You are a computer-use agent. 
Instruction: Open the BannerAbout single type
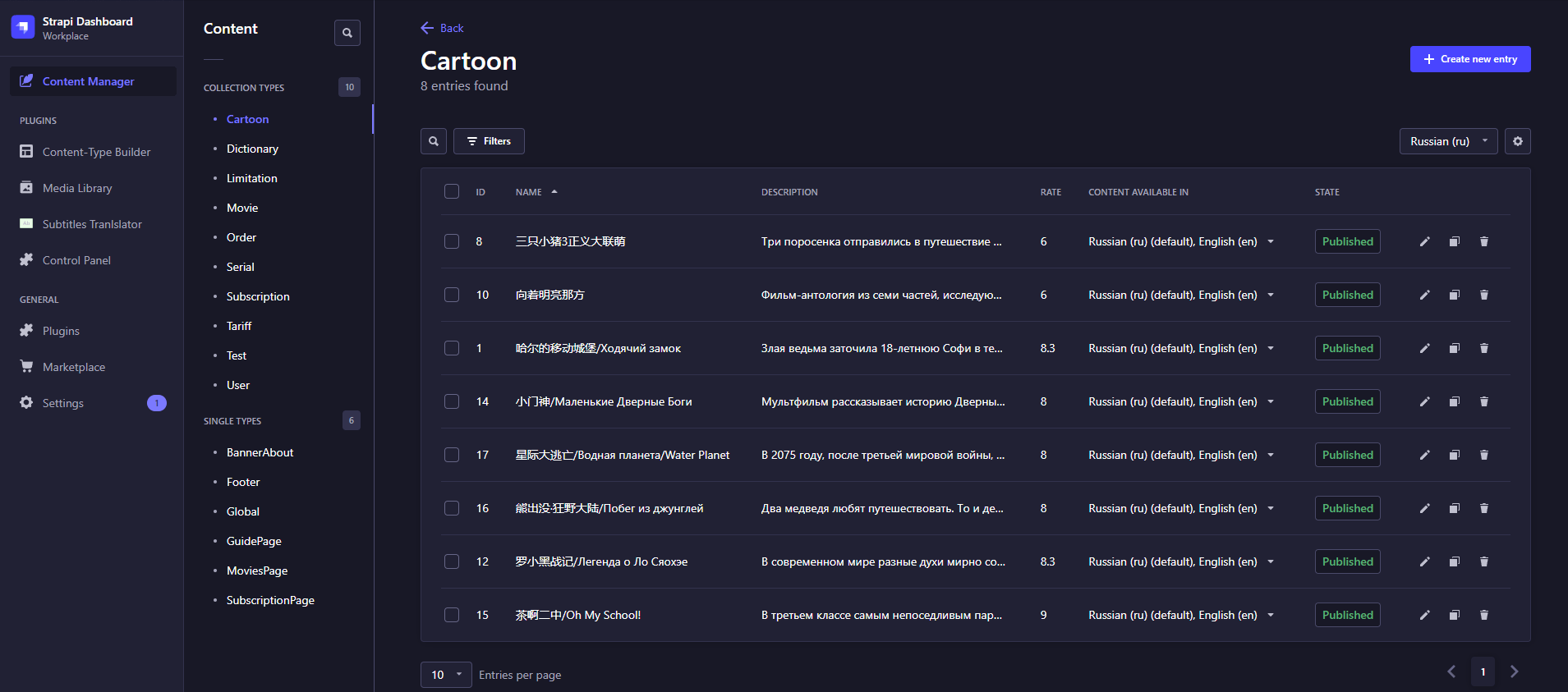tap(260, 452)
